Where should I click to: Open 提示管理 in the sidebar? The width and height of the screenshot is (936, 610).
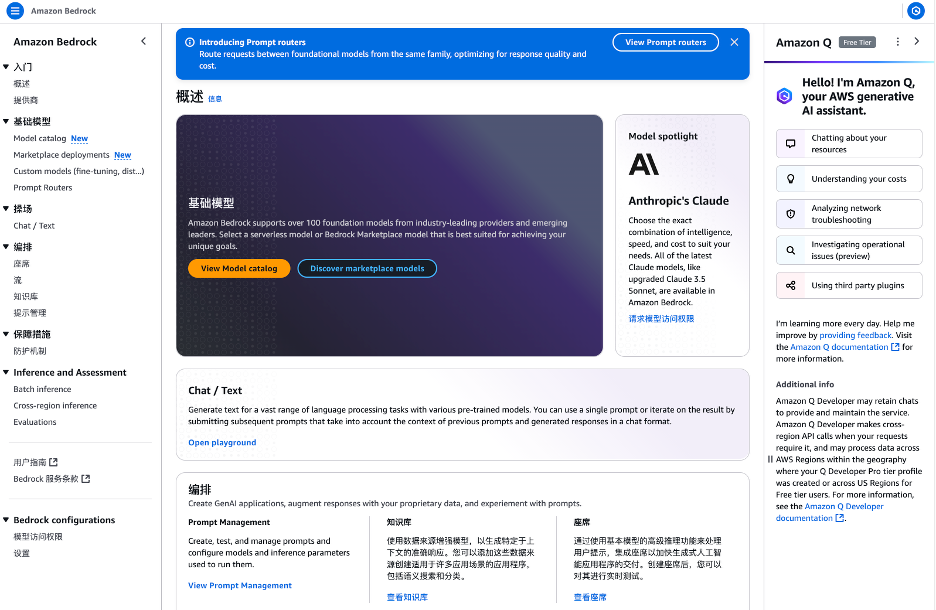coord(30,313)
